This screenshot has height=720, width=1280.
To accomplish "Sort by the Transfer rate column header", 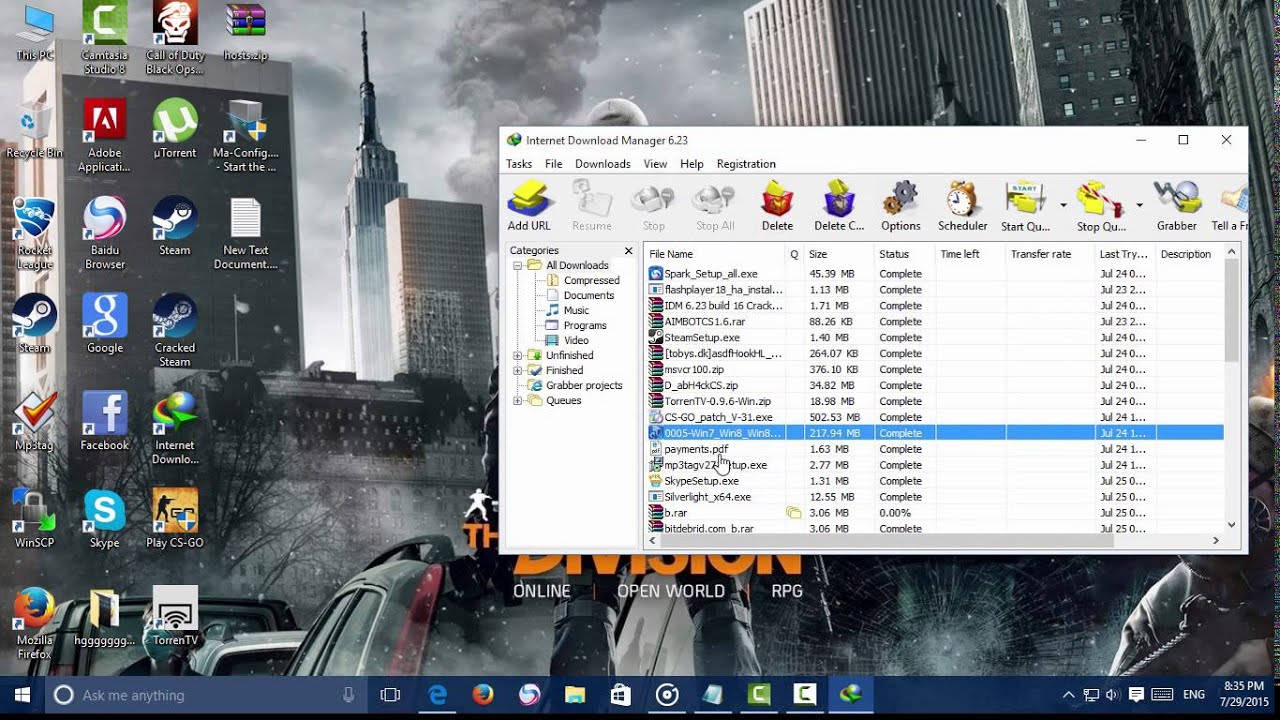I will point(1050,254).
